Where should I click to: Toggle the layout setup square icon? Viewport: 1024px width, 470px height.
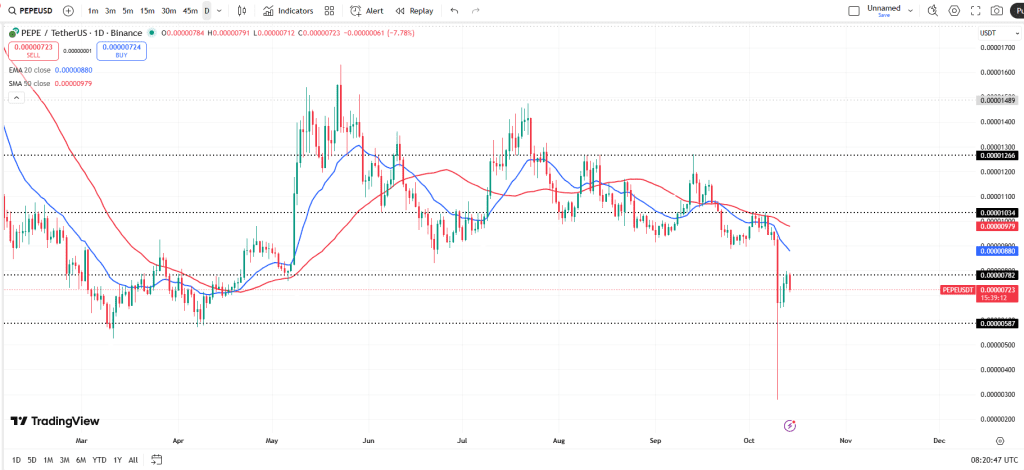click(x=853, y=11)
